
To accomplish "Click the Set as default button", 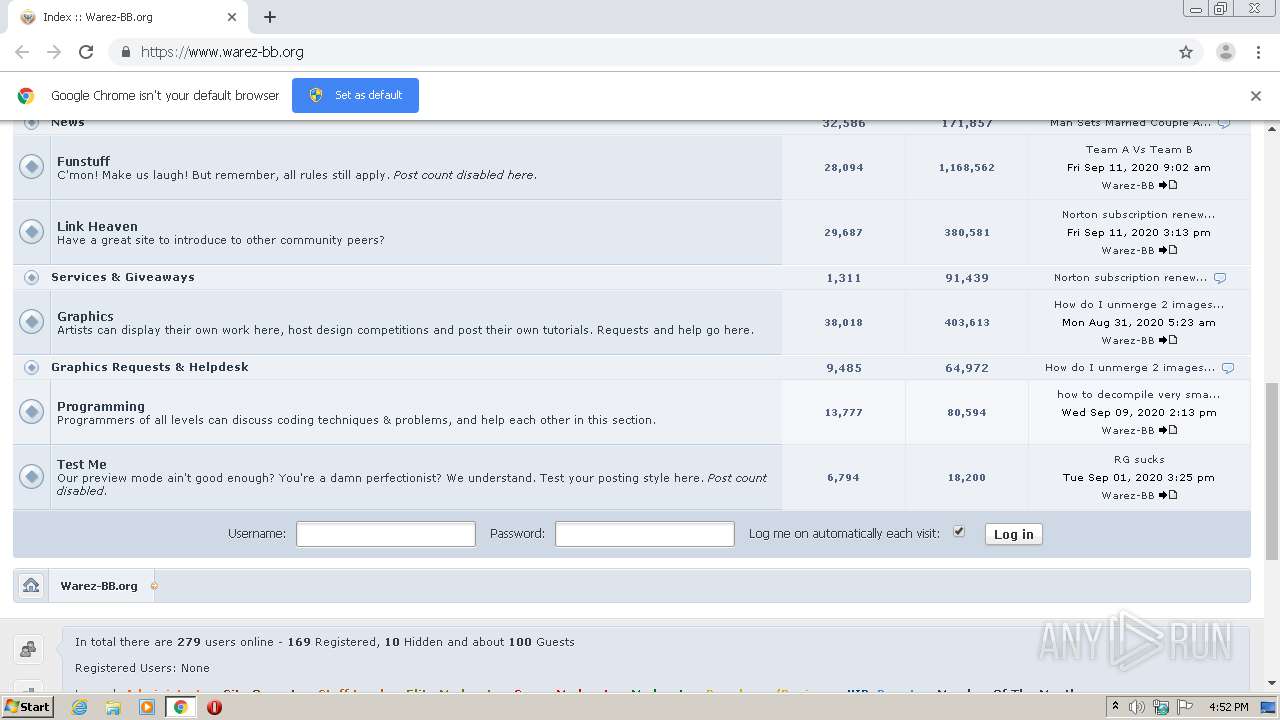I will tap(355, 95).
